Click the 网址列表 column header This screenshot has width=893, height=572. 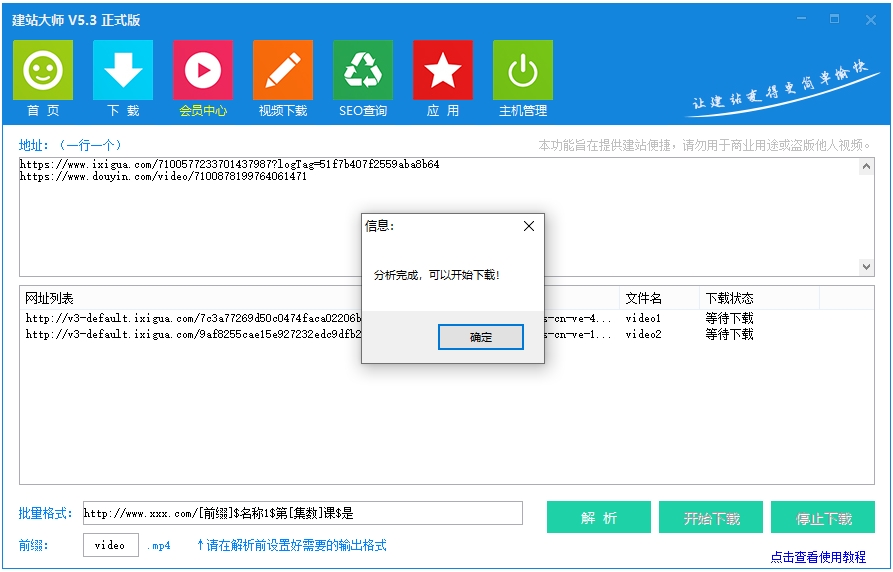[49, 299]
